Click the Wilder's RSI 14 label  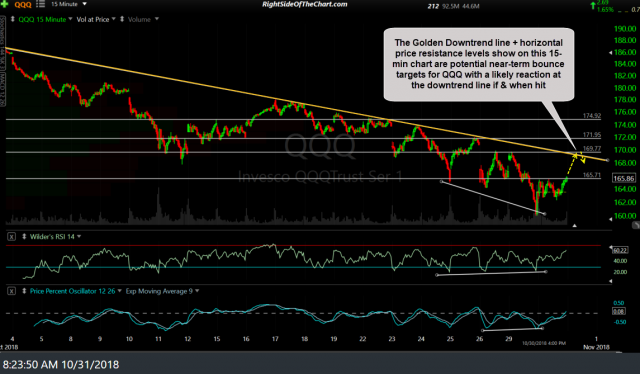(52, 236)
